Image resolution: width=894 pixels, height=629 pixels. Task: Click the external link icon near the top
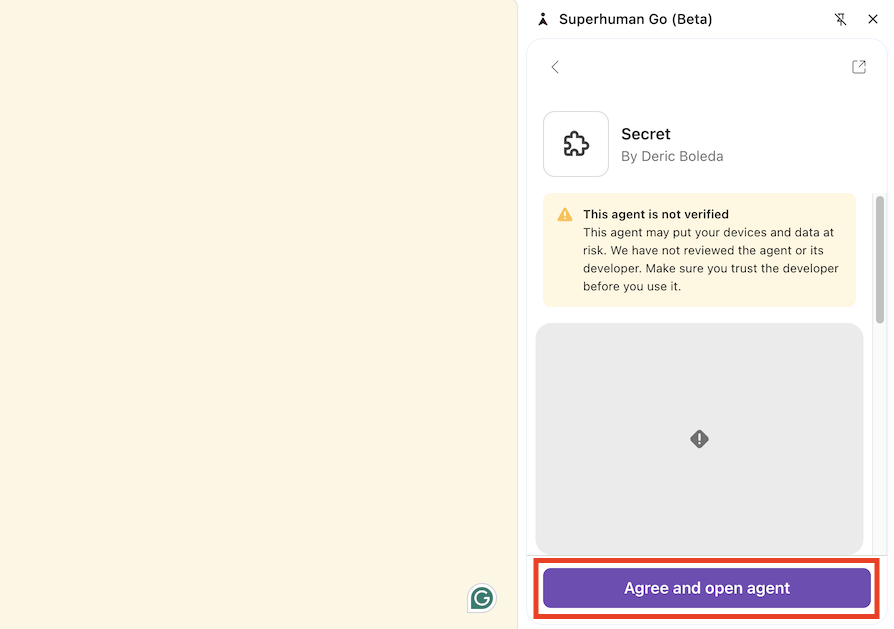click(858, 66)
